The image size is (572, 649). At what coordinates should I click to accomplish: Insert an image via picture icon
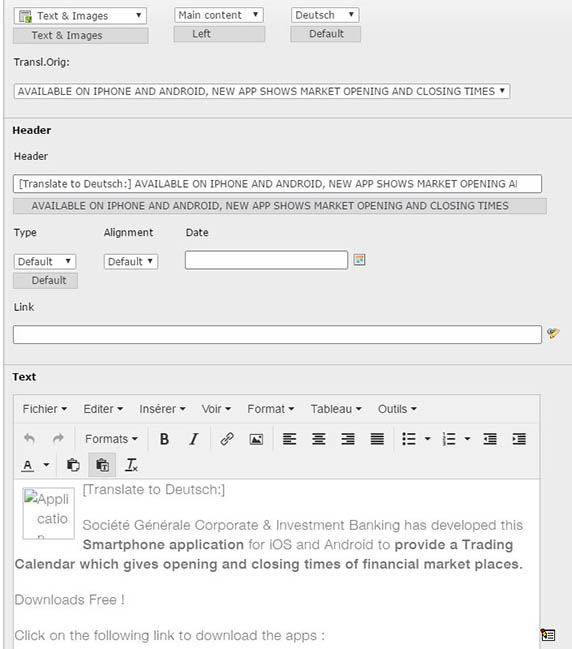256,439
